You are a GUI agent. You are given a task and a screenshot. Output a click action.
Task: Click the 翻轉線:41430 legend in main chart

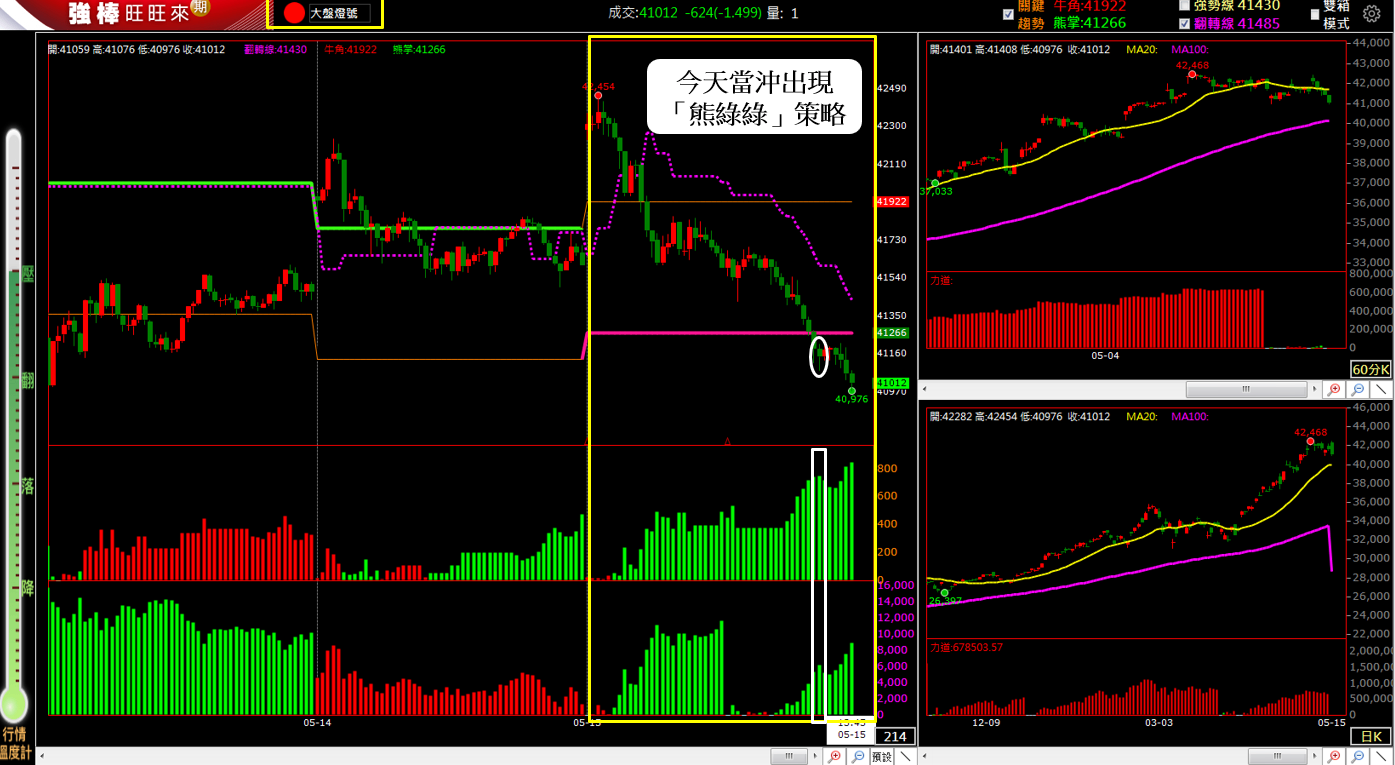[275, 48]
